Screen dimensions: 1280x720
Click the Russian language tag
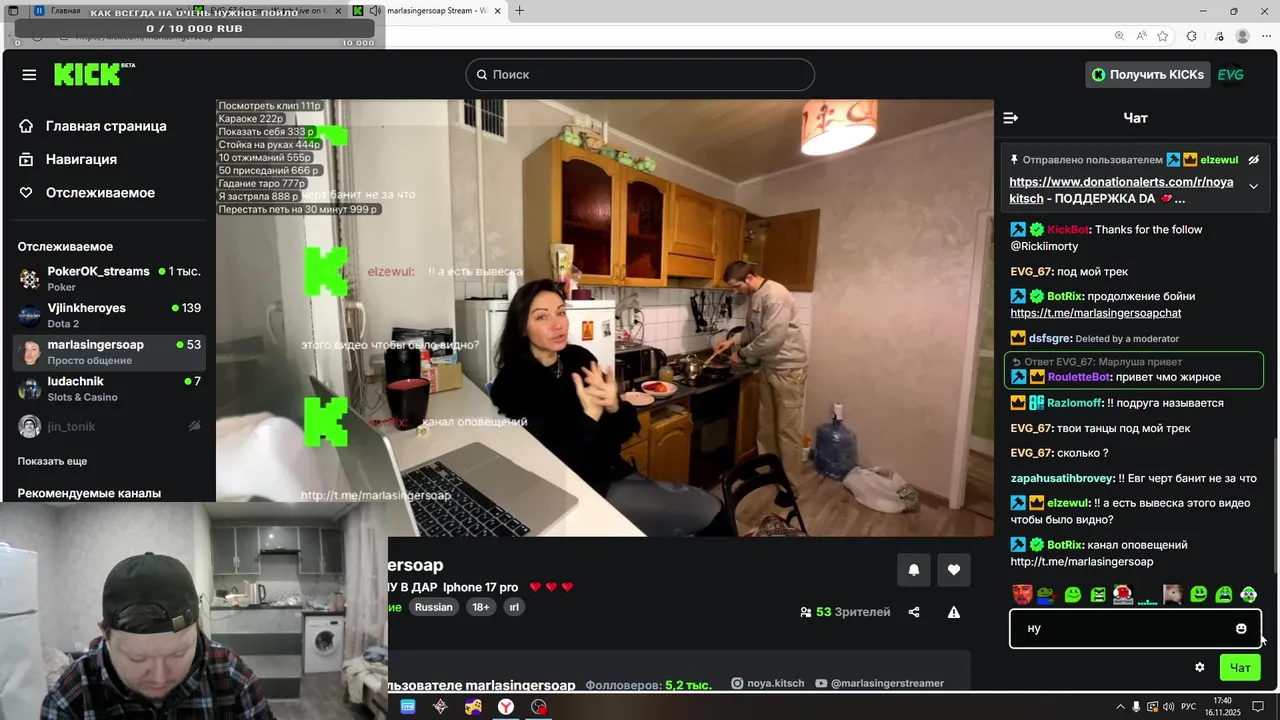tap(434, 607)
